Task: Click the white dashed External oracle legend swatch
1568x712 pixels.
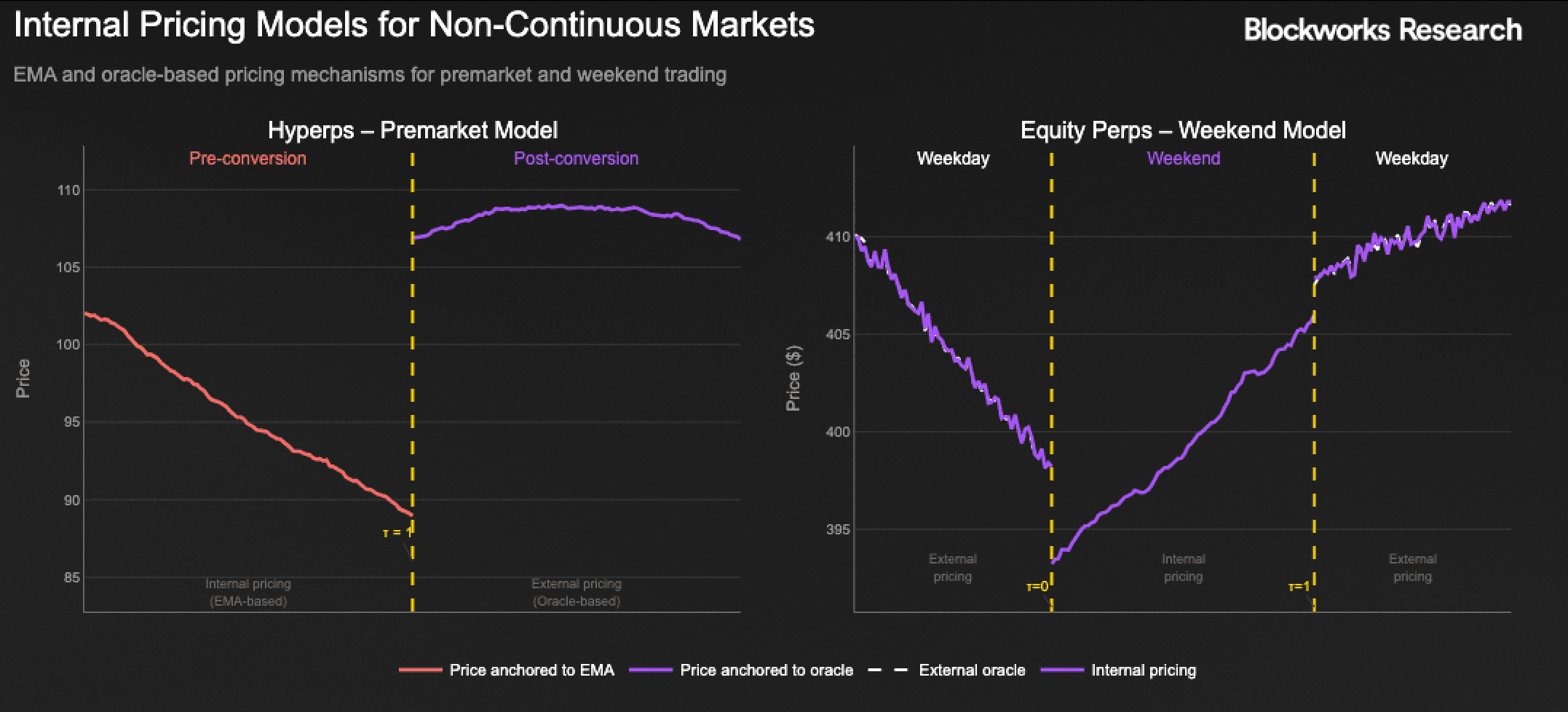Action: (x=888, y=671)
